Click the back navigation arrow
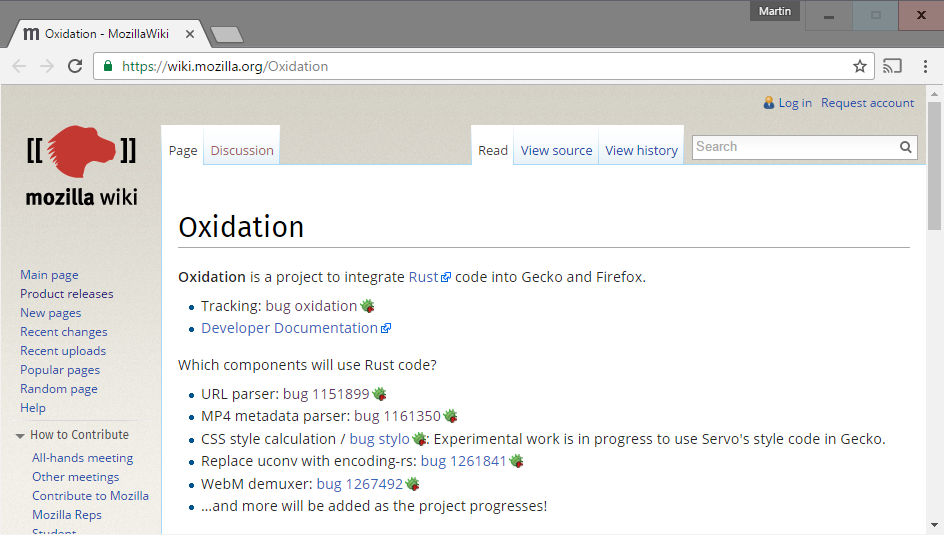Screen dimensions: 944x535 tap(19, 67)
